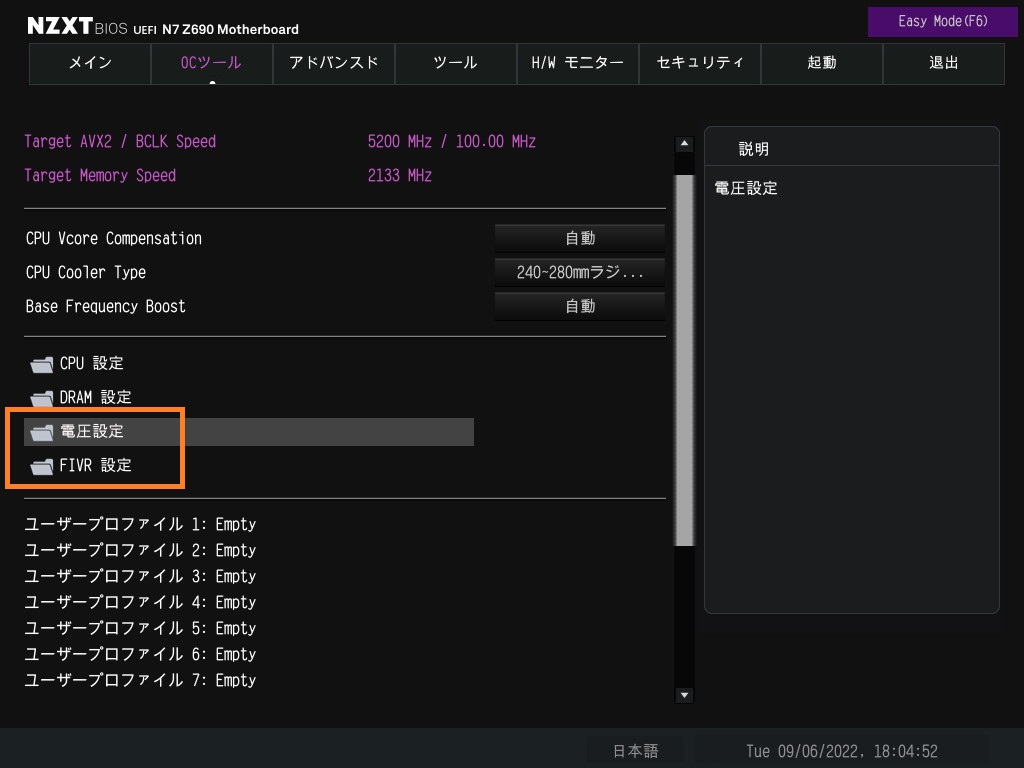Image resolution: width=1024 pixels, height=768 pixels.
Task: Select ユーザープロファイル 4: Empty
Action: [140, 602]
